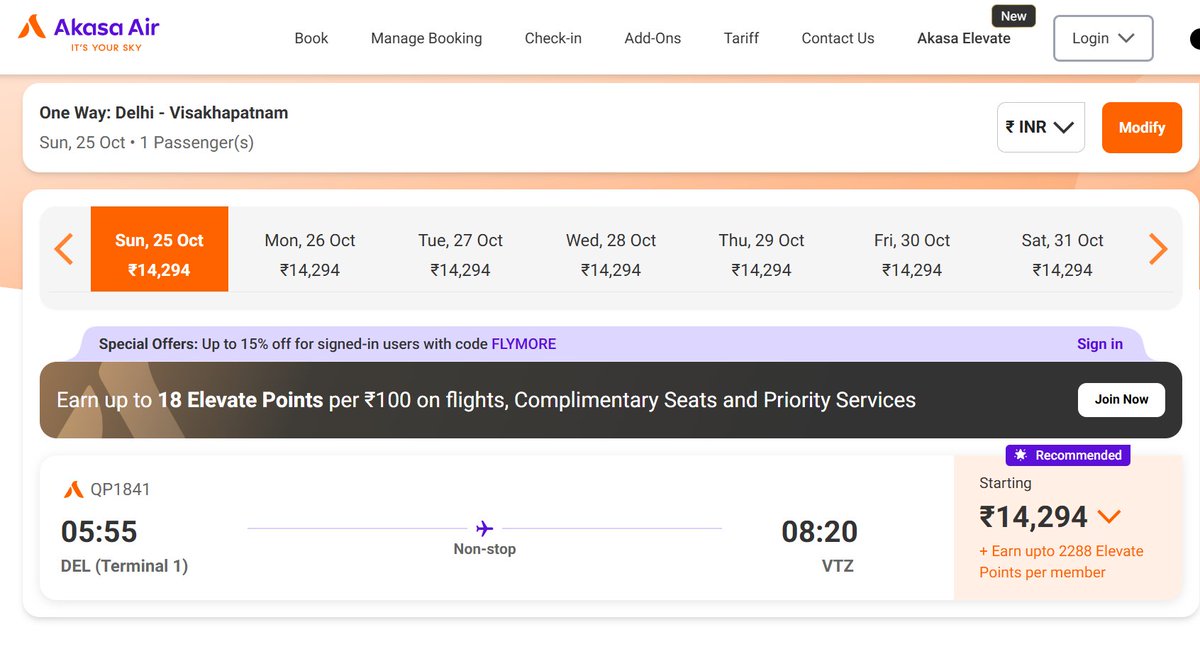The height and width of the screenshot is (654, 1200).
Task: Open the Login dropdown
Action: [1103, 38]
